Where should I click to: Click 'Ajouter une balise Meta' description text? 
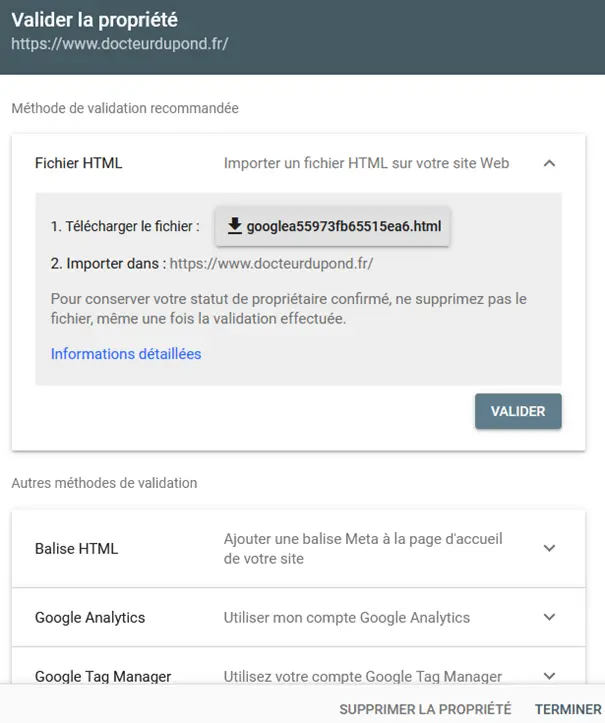(363, 548)
